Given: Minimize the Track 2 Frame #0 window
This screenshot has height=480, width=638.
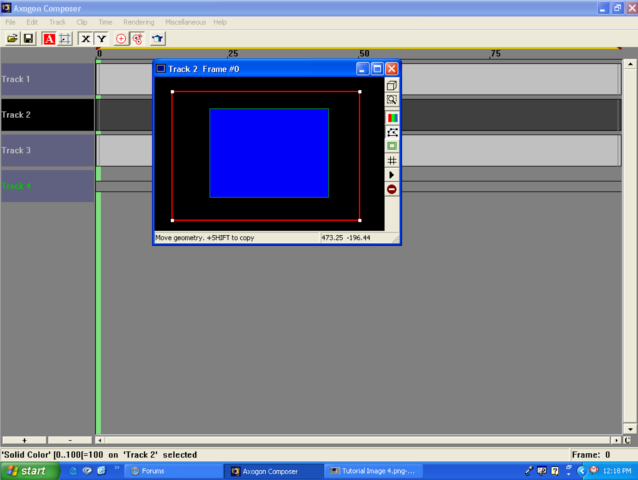Looking at the screenshot, I should click(x=363, y=69).
